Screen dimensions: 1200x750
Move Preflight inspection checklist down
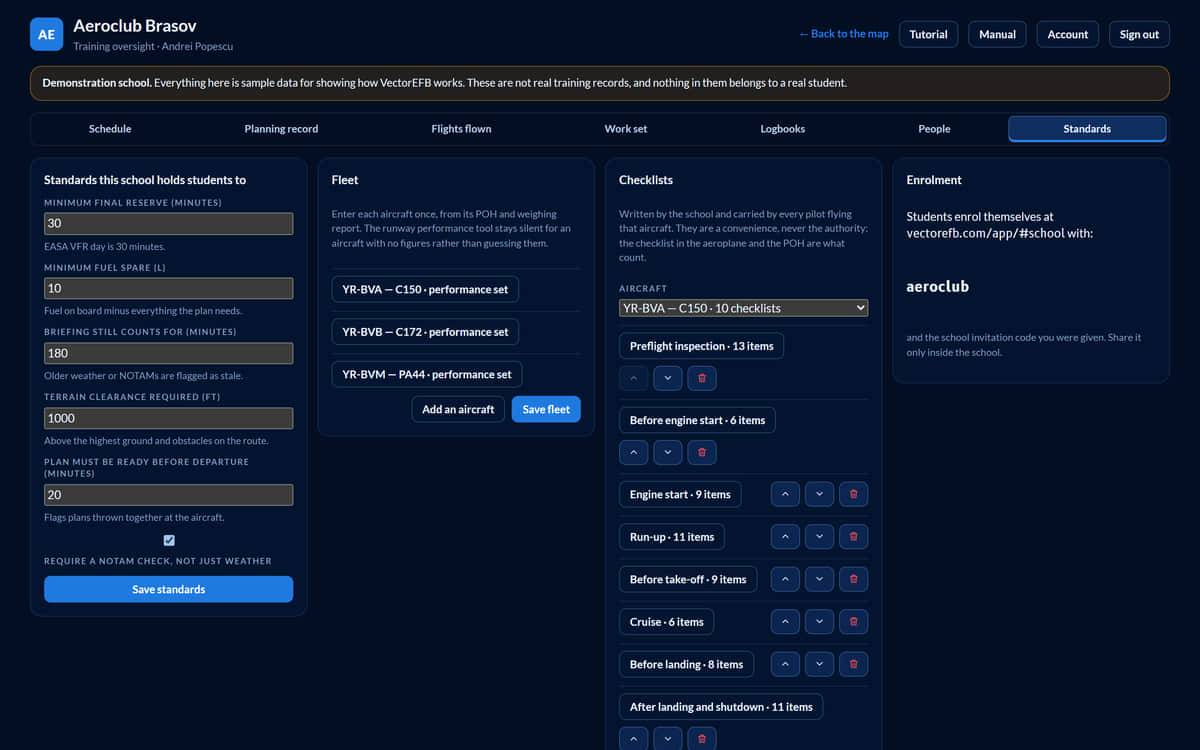[667, 378]
